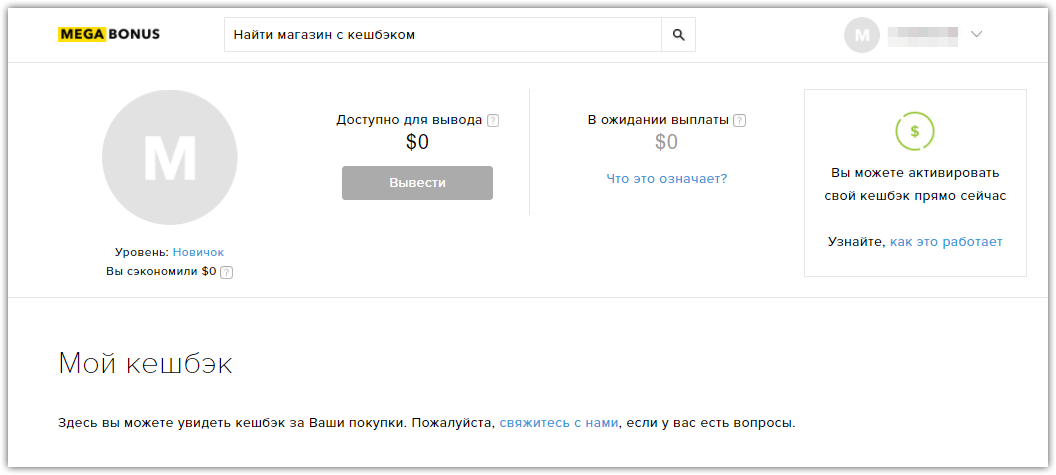This screenshot has width=1056, height=475.
Task: Click the large profile avatar circle
Action: [169, 157]
